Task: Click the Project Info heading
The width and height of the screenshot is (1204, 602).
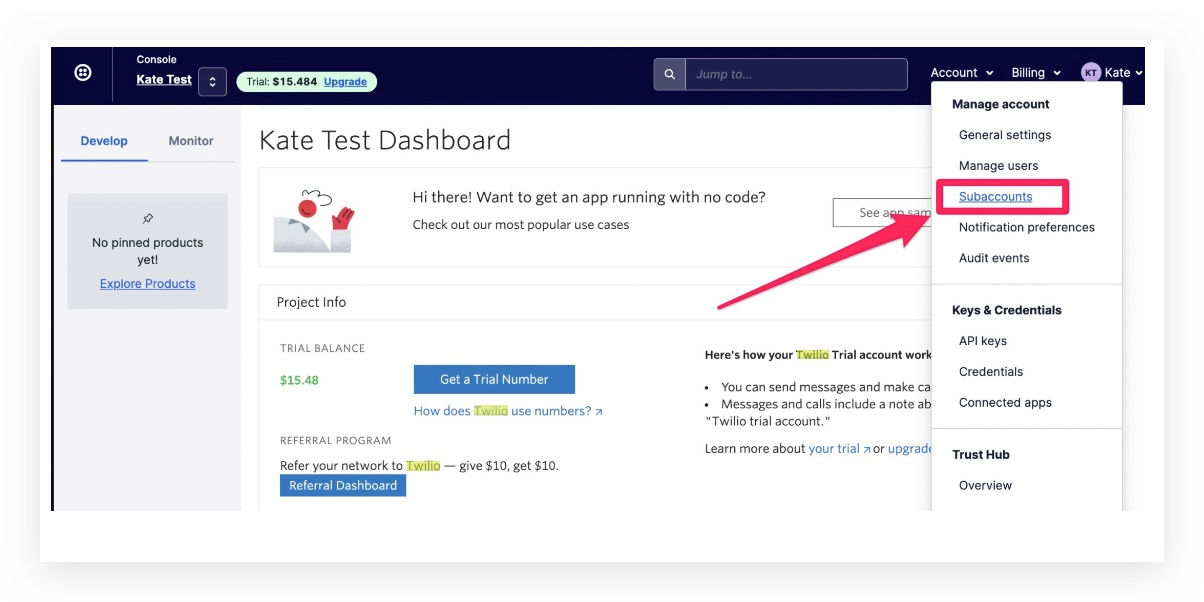Action: (311, 302)
